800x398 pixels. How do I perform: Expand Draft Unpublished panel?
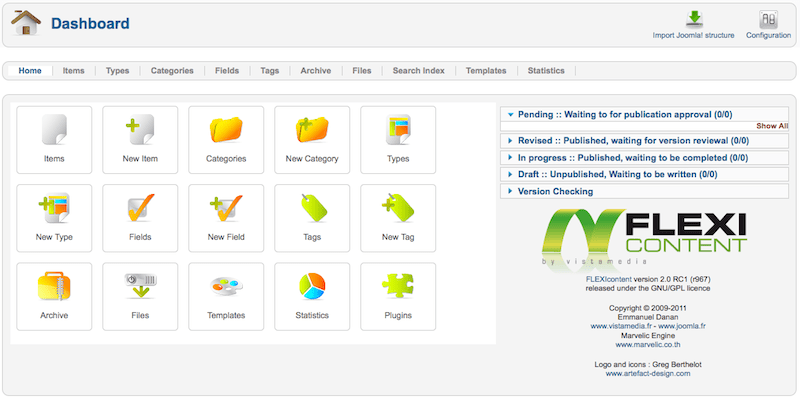coord(644,175)
